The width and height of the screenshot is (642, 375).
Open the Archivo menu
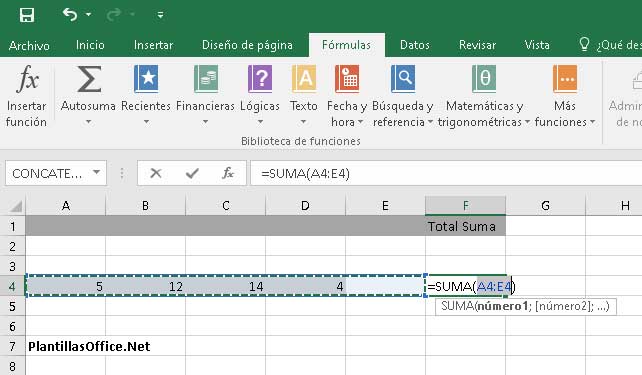click(x=29, y=45)
